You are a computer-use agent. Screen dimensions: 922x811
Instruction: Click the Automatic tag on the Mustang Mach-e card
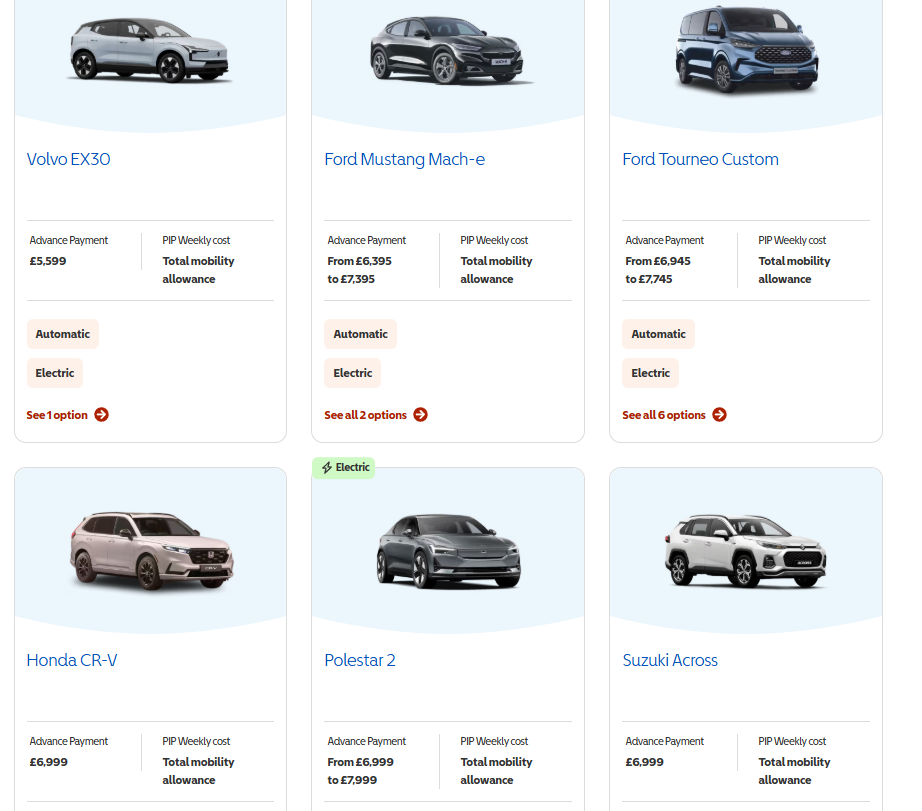(x=360, y=334)
